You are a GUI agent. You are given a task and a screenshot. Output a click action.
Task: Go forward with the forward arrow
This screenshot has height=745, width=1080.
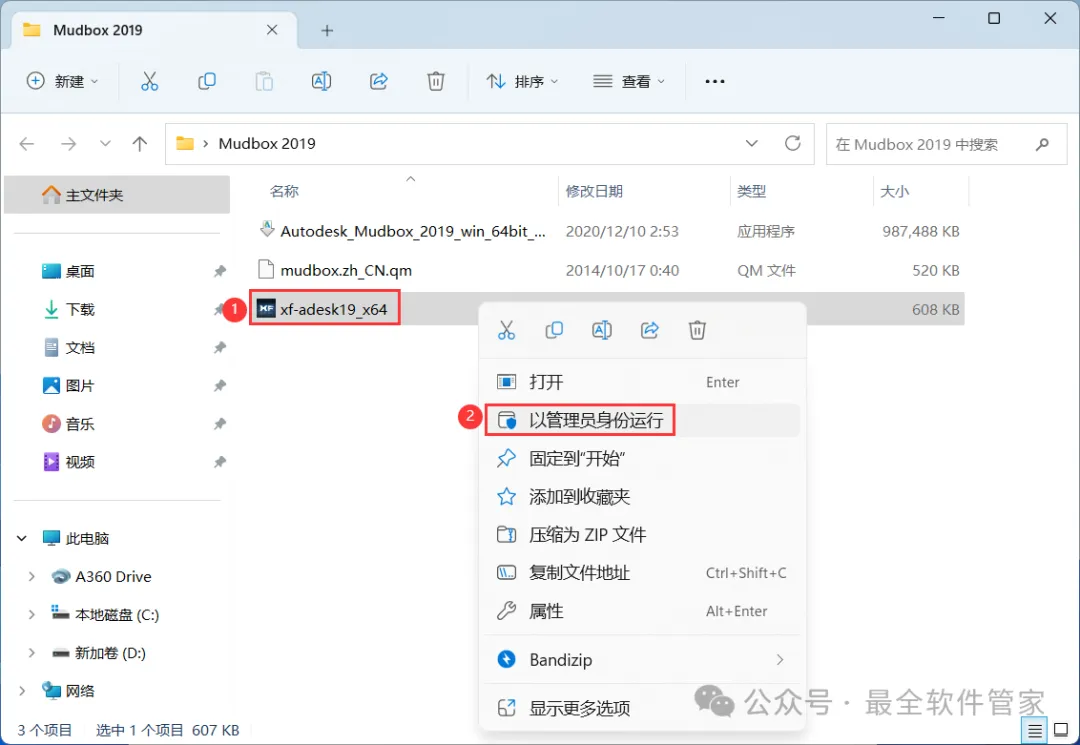pos(68,144)
